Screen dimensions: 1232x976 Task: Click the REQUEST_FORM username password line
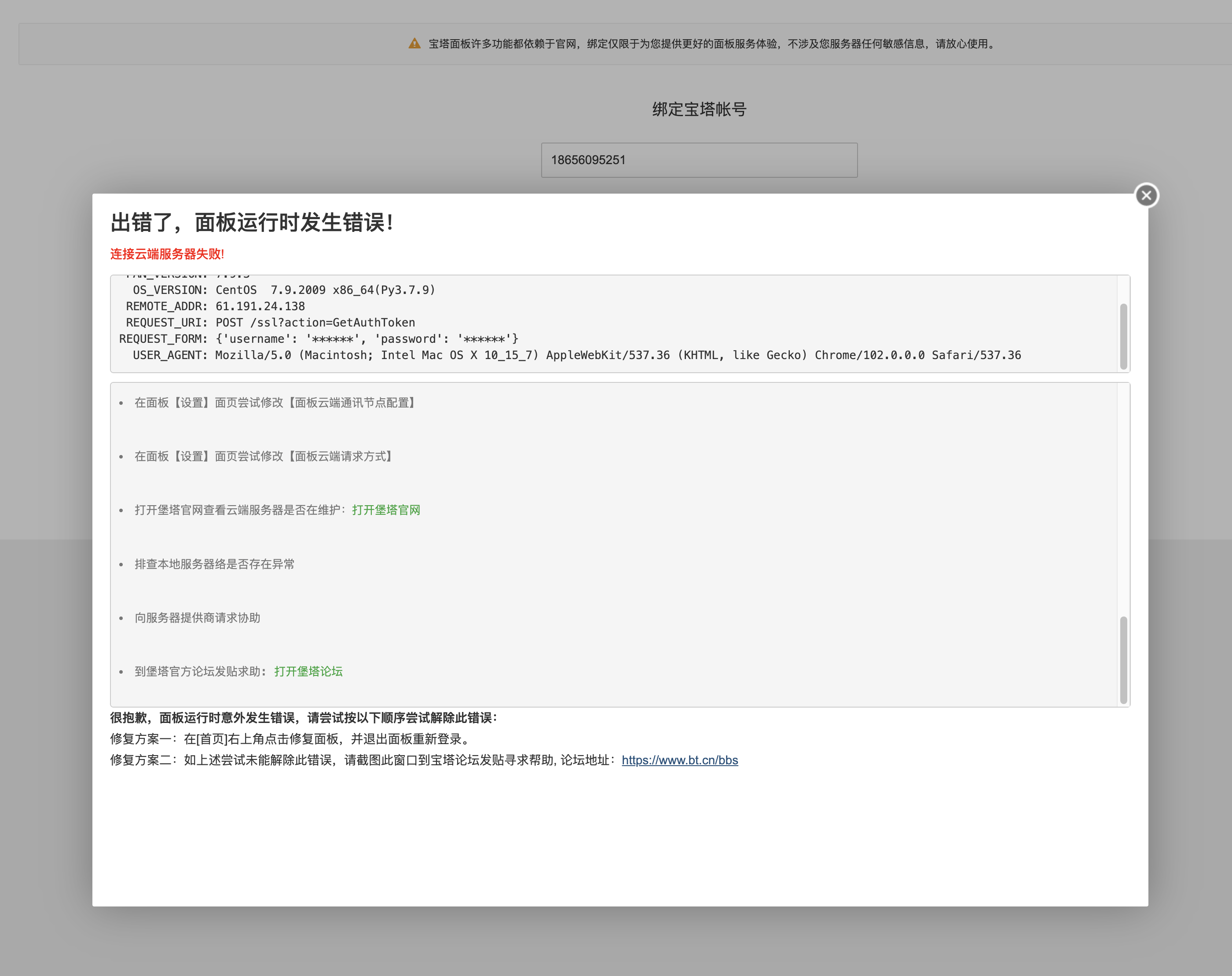pyautogui.click(x=319, y=339)
